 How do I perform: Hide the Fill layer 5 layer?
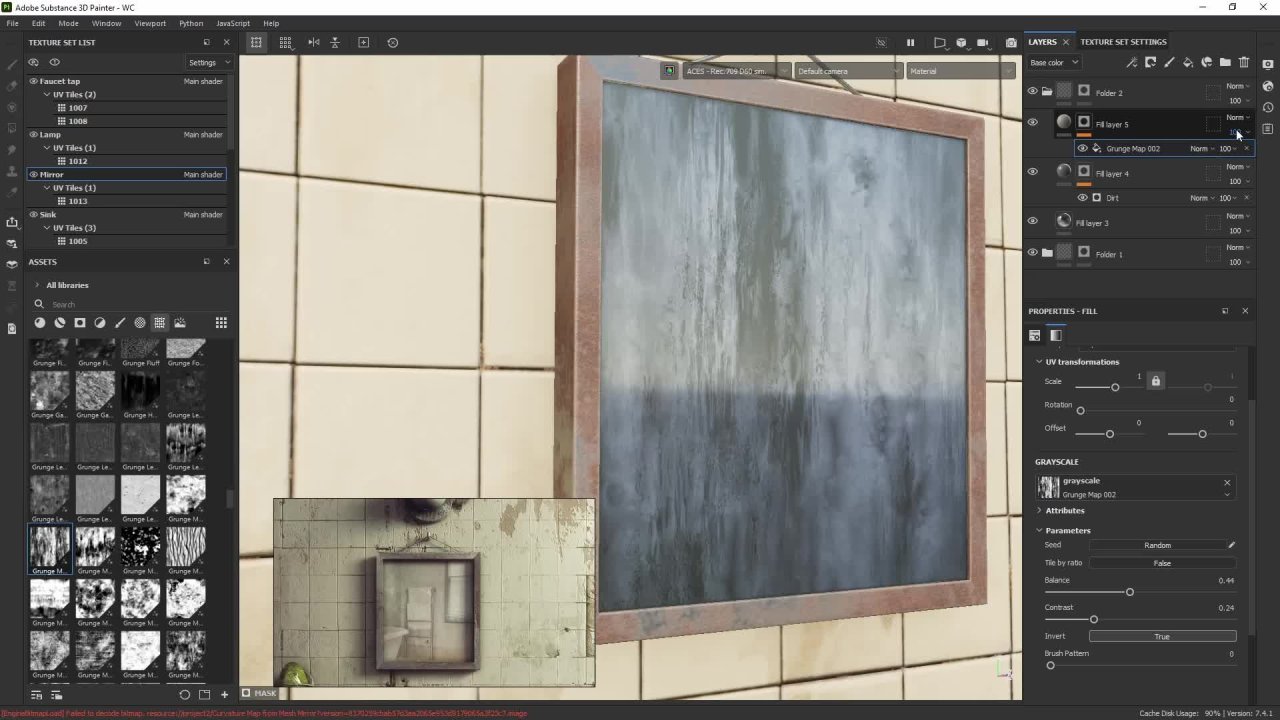tap(1032, 123)
